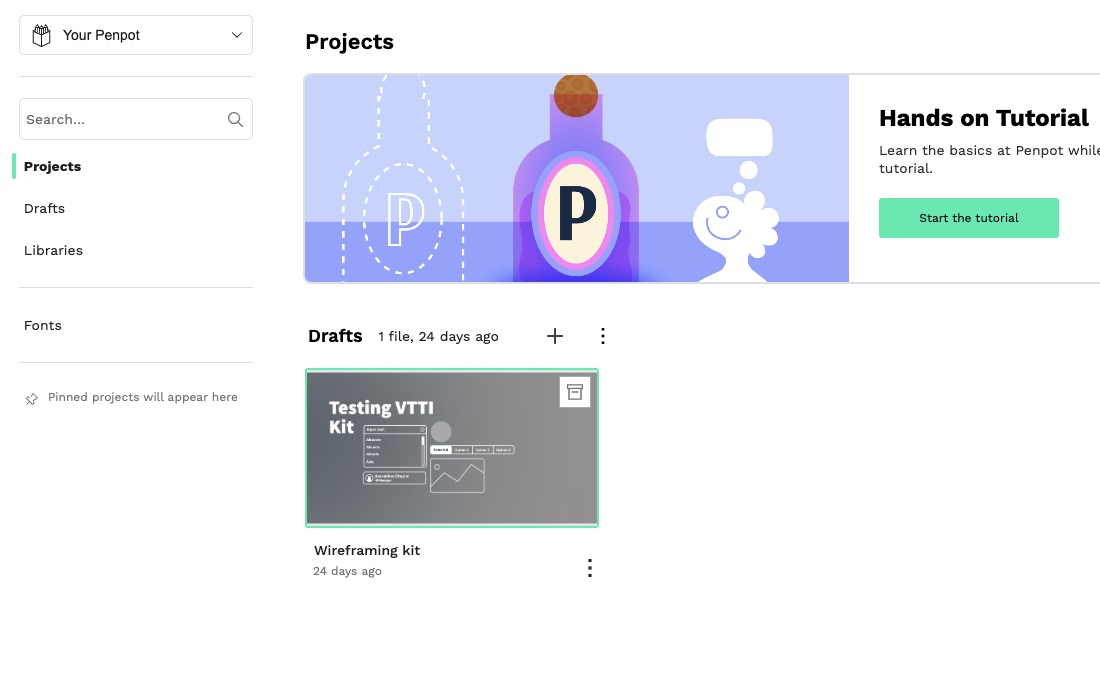The width and height of the screenshot is (1100, 688).
Task: Click the Pinned projects will appear here text
Action: click(142, 397)
